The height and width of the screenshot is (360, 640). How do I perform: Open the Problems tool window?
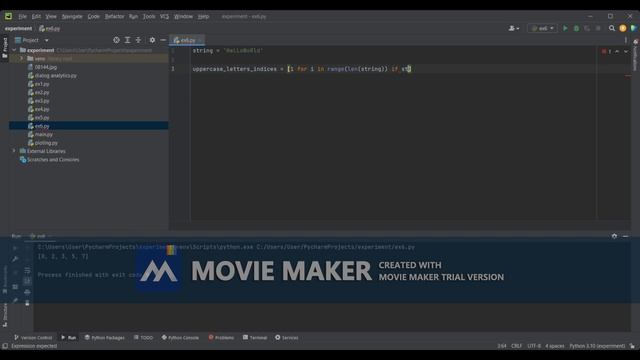pos(221,338)
